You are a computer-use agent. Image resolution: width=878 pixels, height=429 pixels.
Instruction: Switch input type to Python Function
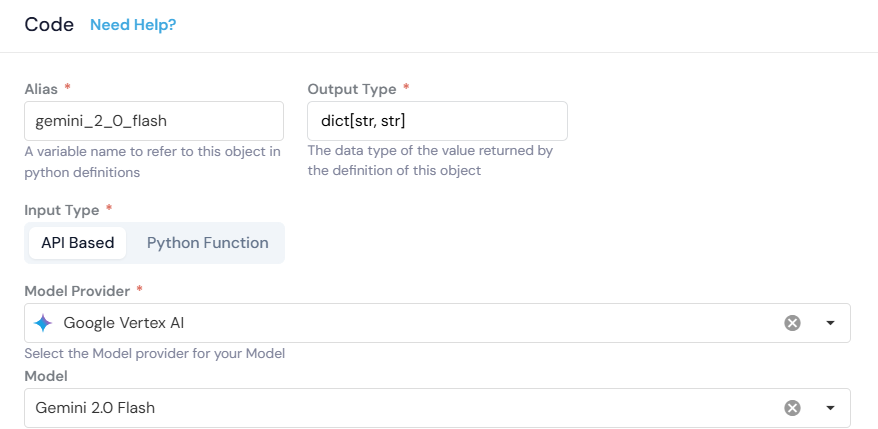tap(207, 243)
